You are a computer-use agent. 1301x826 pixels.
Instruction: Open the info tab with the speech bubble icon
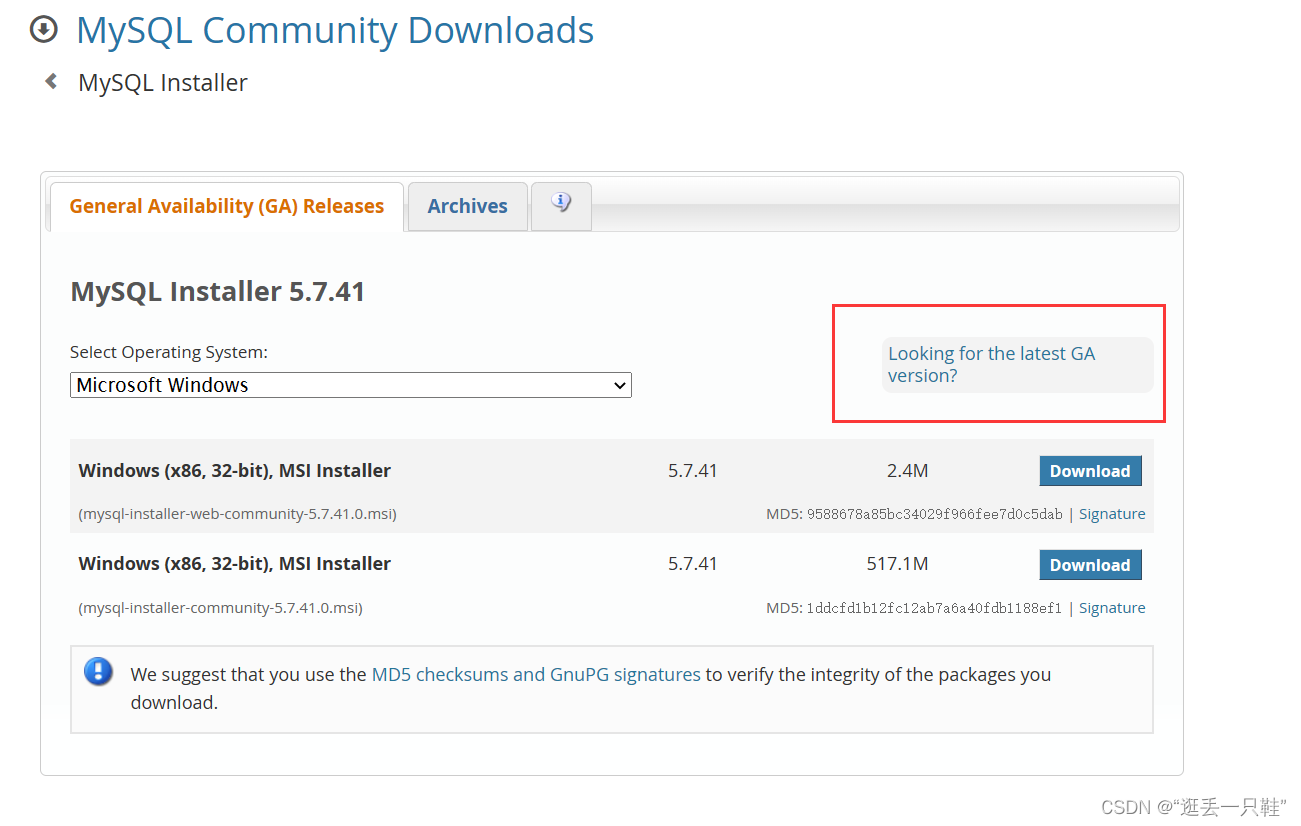click(x=561, y=205)
